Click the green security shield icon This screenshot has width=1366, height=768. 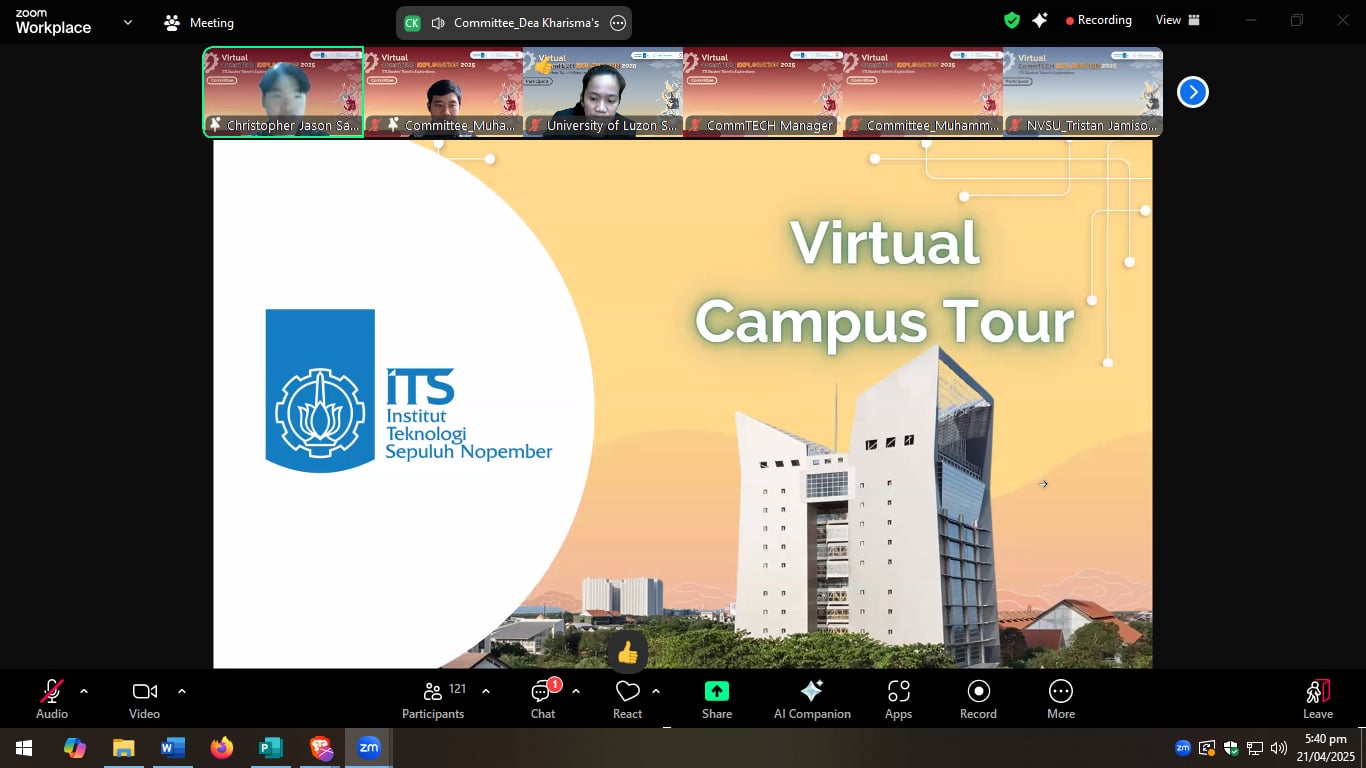click(1012, 20)
